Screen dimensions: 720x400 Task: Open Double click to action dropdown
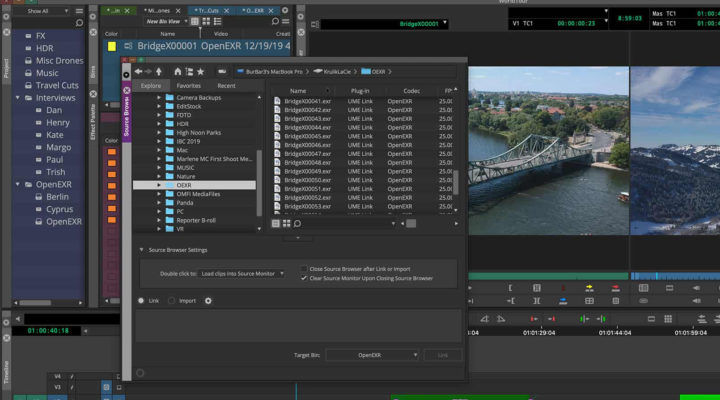[x=242, y=274]
